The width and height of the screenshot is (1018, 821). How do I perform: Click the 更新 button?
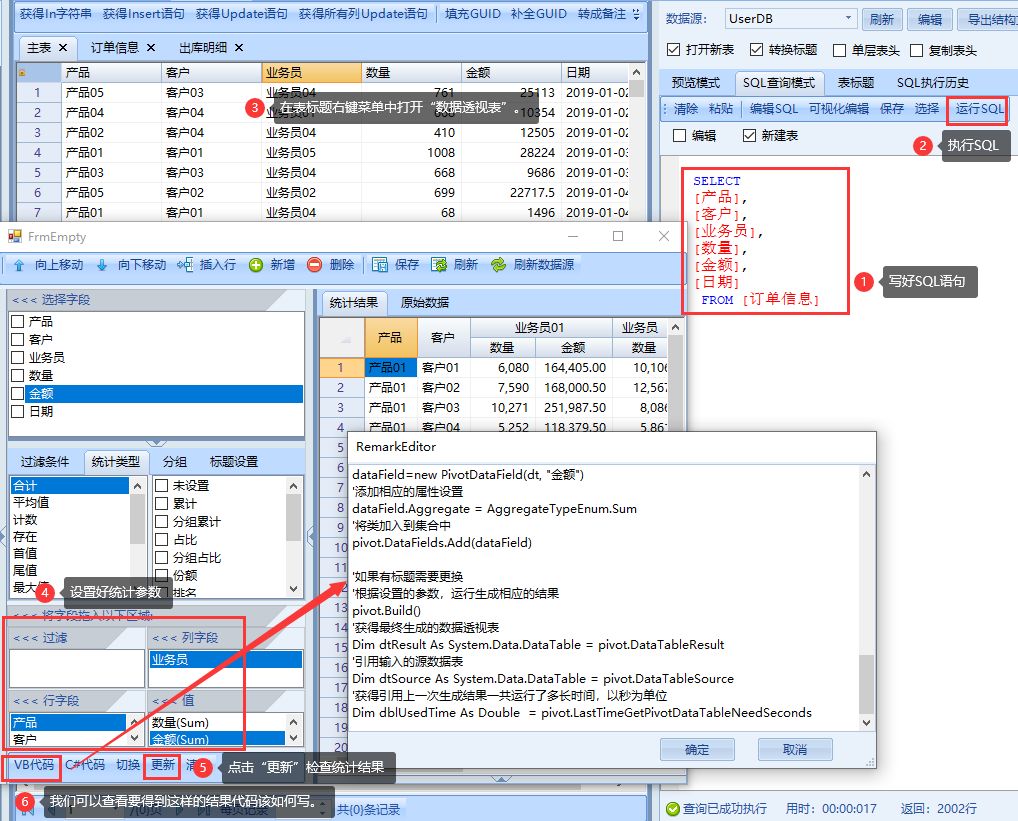point(163,765)
